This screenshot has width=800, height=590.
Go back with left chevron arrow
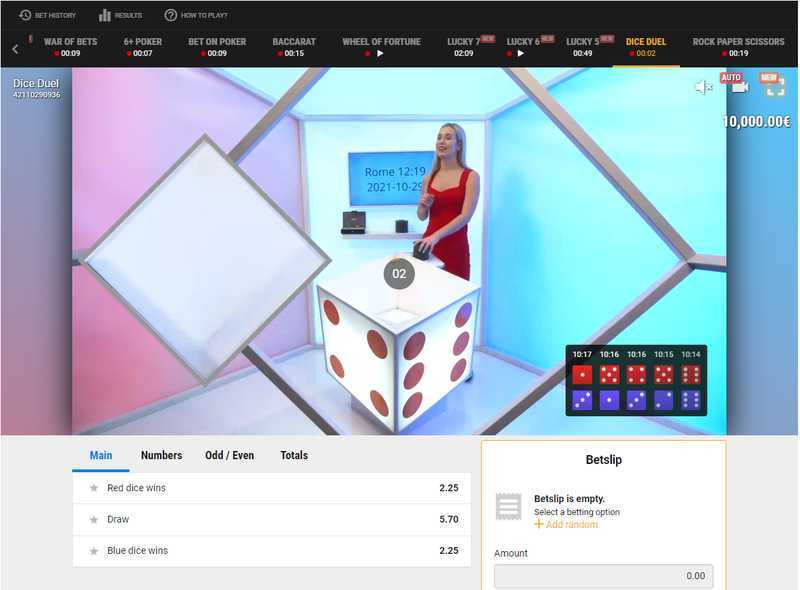[x=15, y=49]
